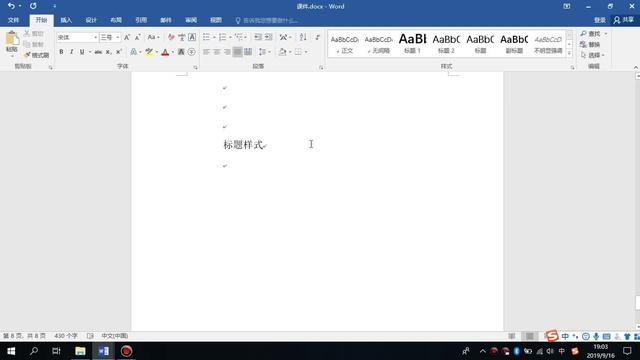
Task: Open the Paragraph dialog launcher
Action: tap(321, 67)
